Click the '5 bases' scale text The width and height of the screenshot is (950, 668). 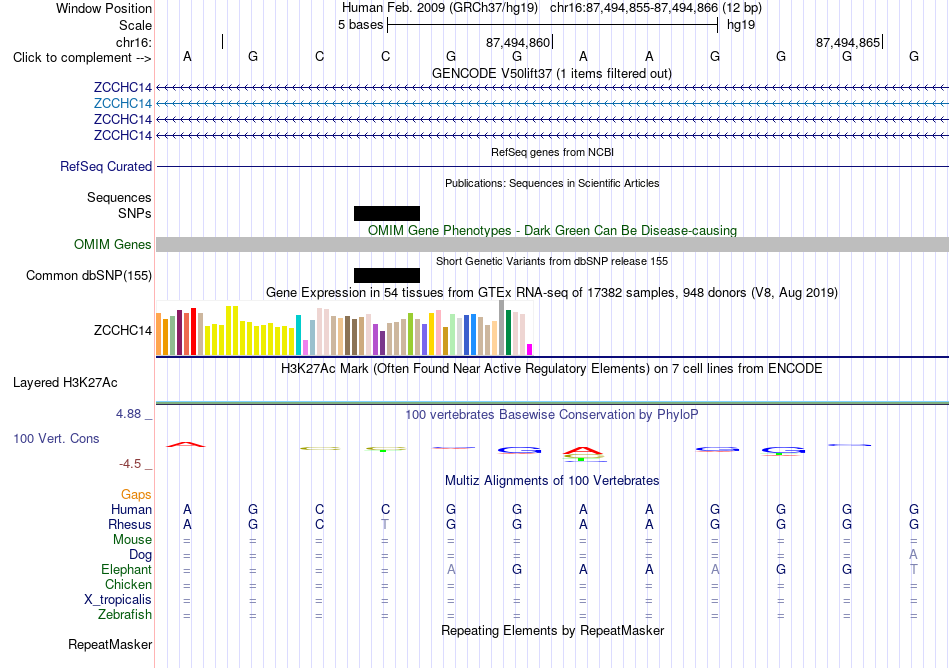click(x=360, y=25)
